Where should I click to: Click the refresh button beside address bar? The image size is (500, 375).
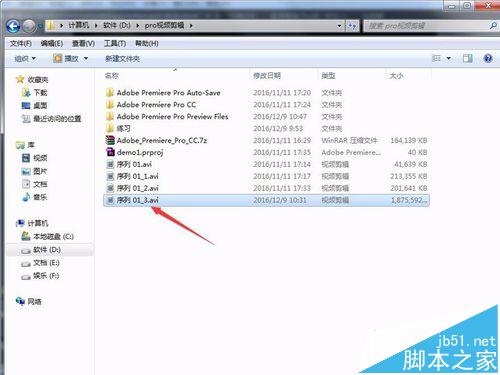(x=352, y=26)
